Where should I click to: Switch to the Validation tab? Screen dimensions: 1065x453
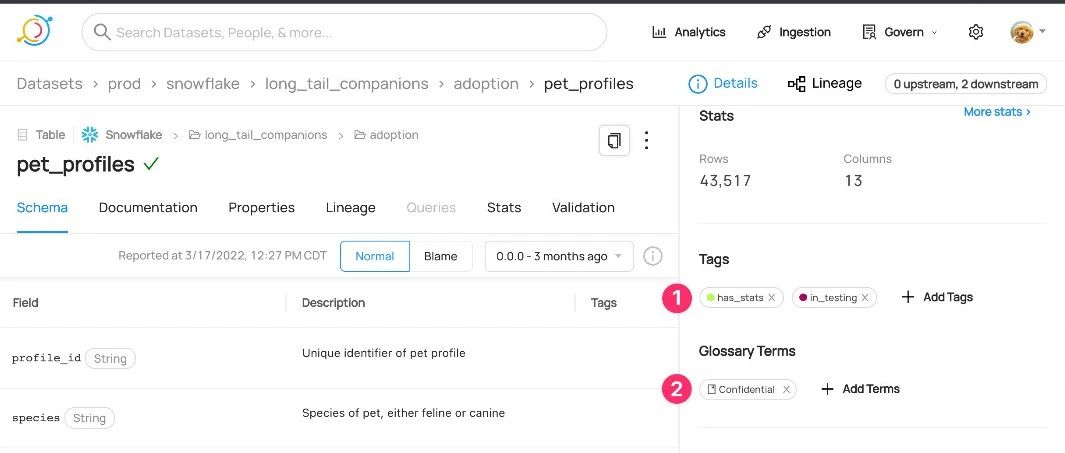[583, 208]
